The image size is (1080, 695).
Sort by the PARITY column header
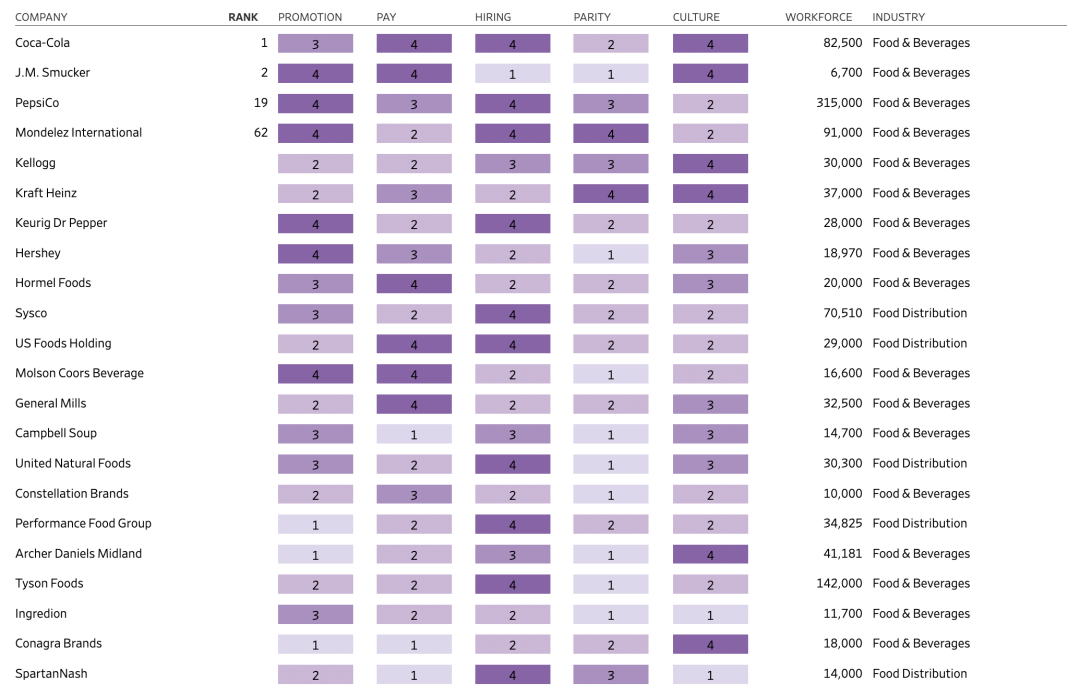592,17
